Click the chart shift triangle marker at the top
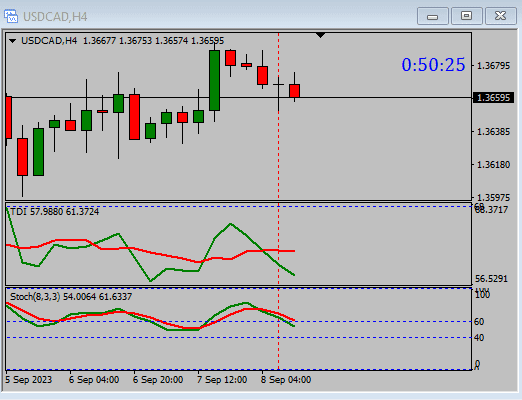Viewport: 522px width, 400px height. pos(320,35)
